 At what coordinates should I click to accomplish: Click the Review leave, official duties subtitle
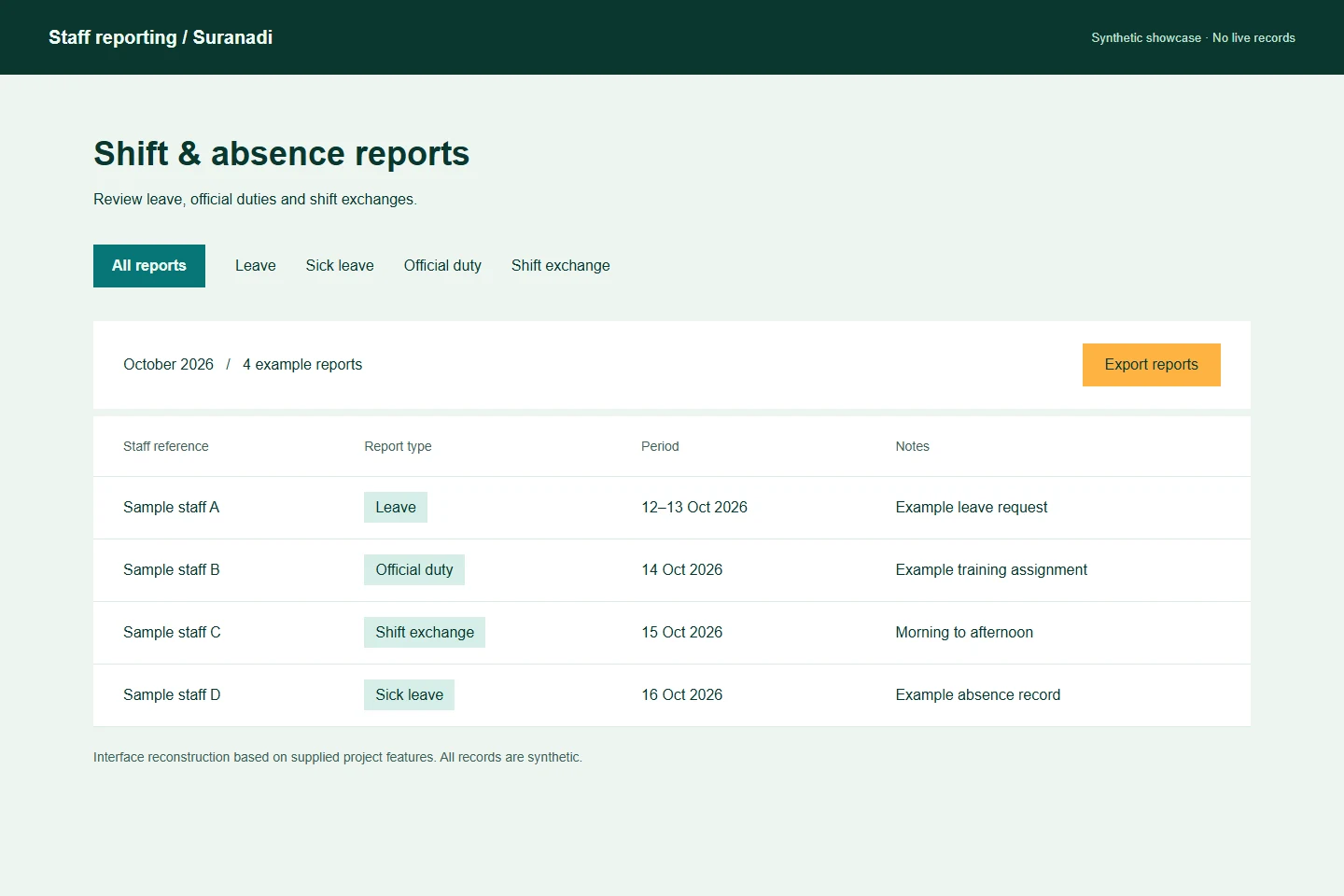click(x=255, y=200)
